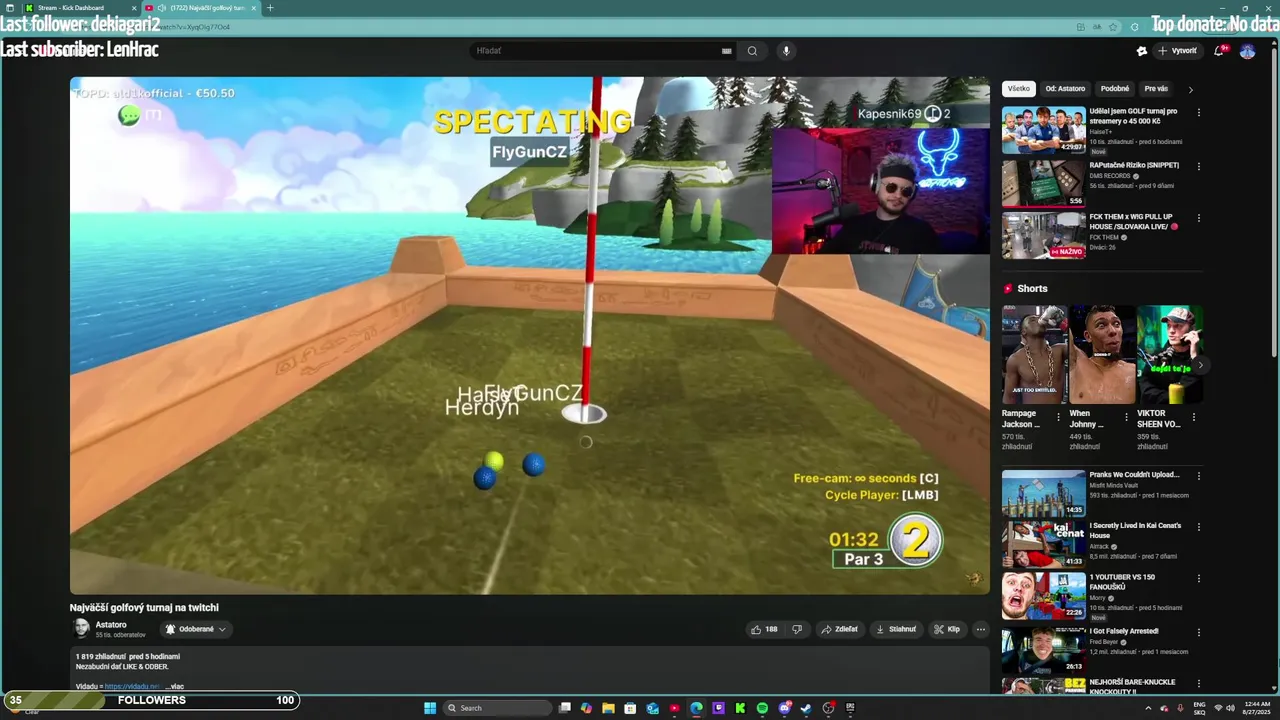The width and height of the screenshot is (1280, 720).
Task: Share the video via Zdieľať
Action: click(x=839, y=629)
